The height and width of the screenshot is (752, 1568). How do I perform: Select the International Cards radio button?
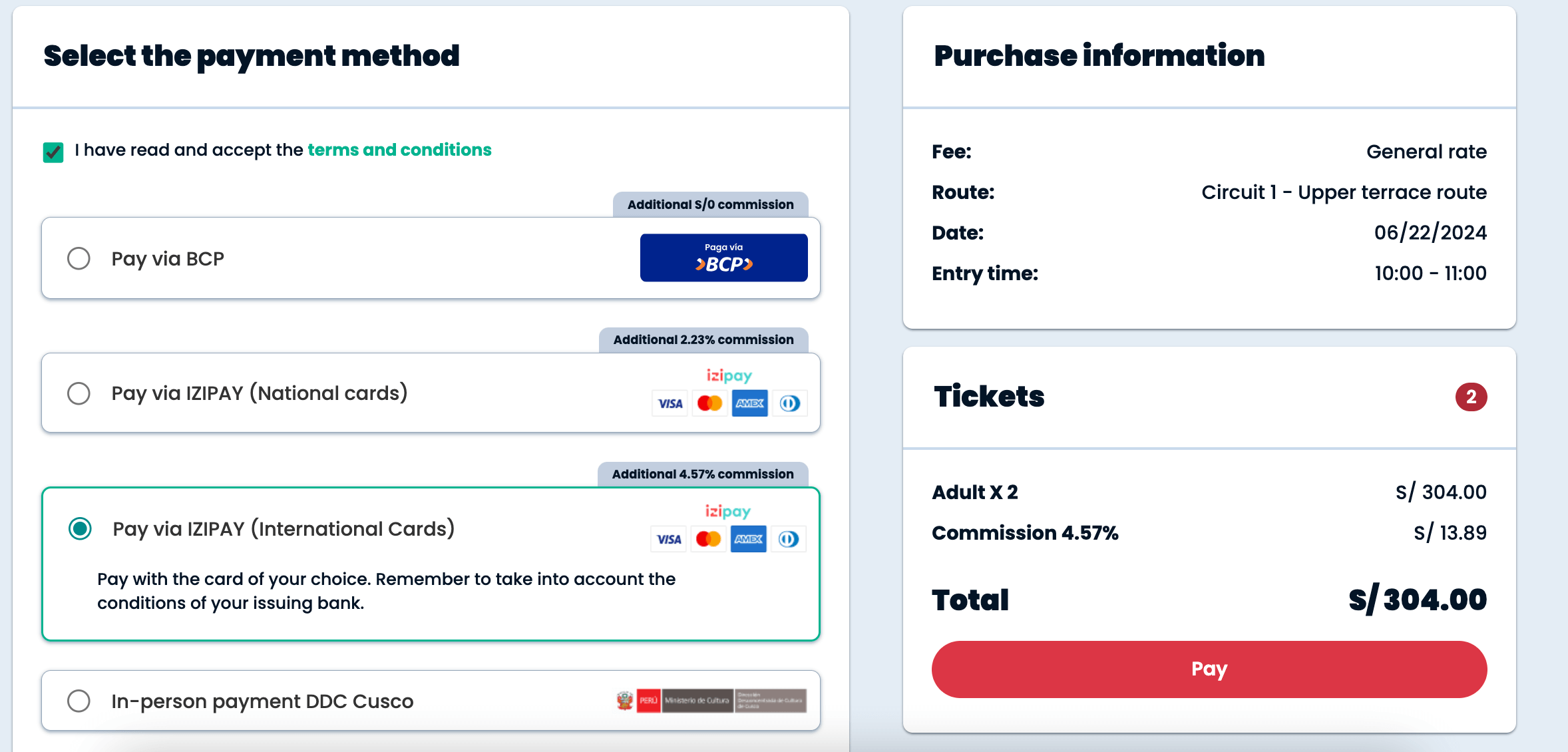(x=80, y=529)
